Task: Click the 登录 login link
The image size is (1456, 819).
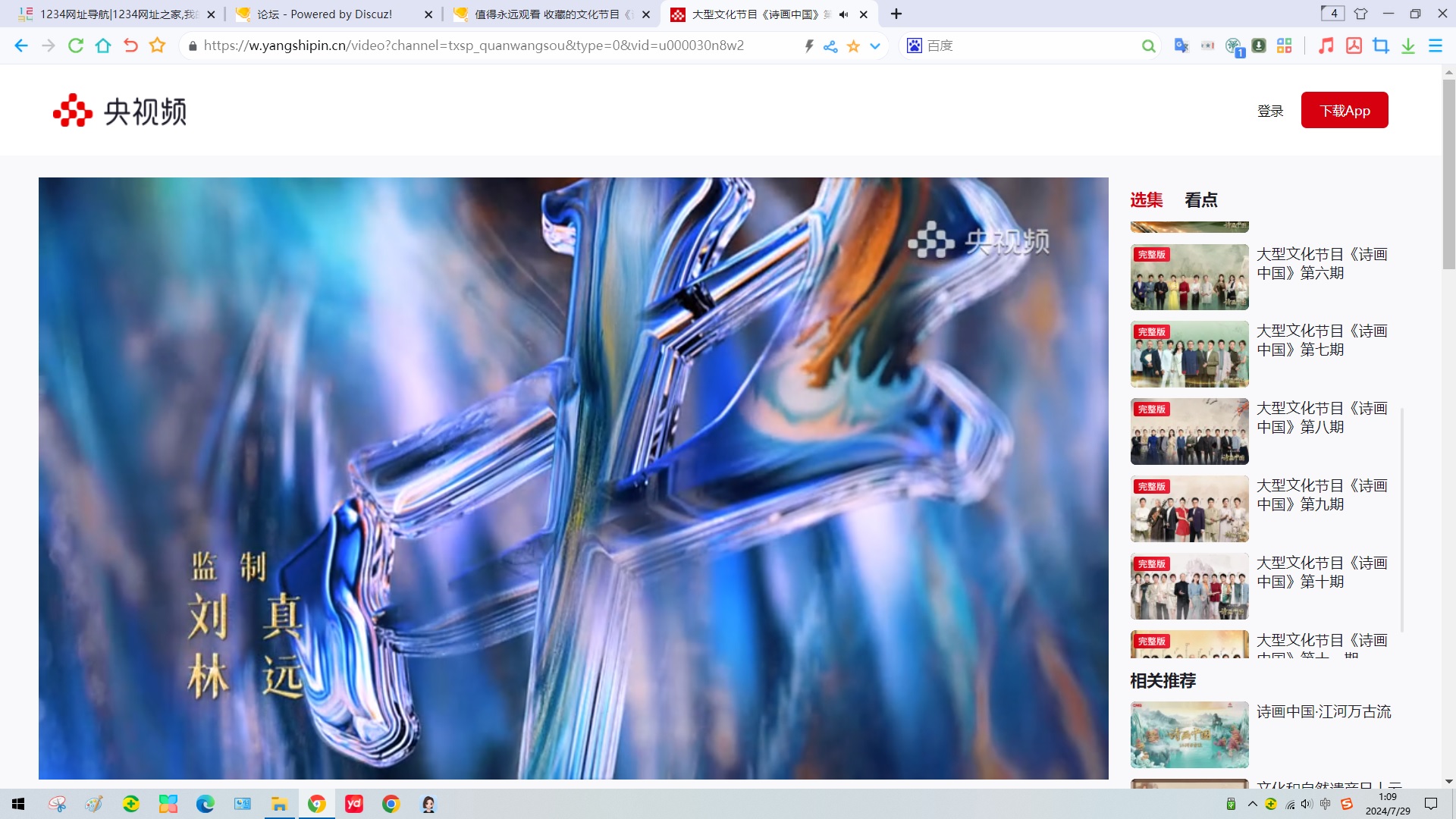Action: click(1270, 111)
